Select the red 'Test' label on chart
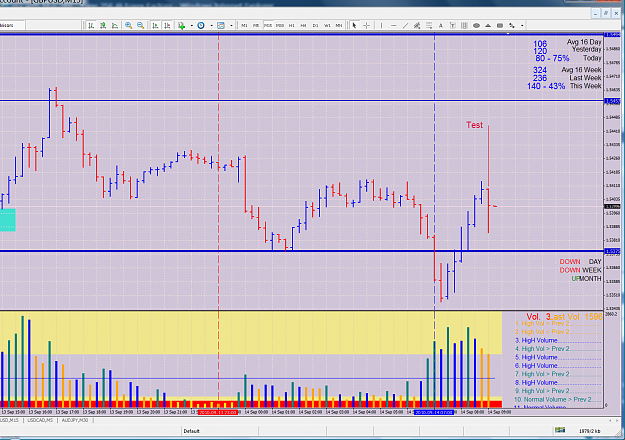 [474, 125]
